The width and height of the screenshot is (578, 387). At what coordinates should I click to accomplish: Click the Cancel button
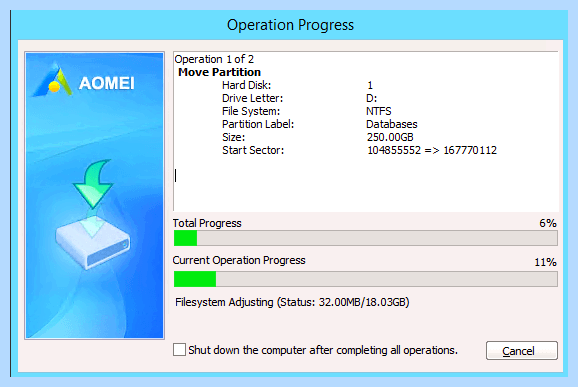[x=522, y=351]
